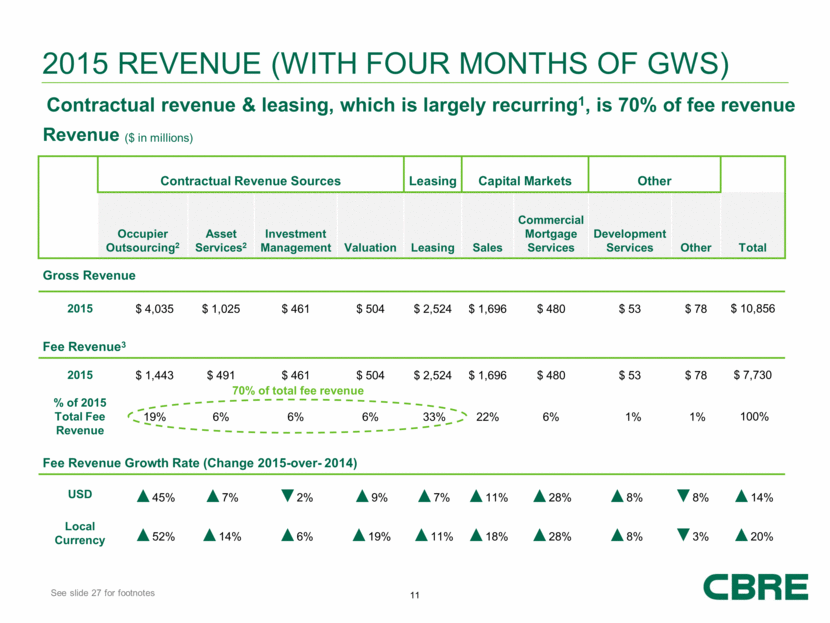Click the up triangle beside 45% USD
The image size is (830, 623).
click(141, 497)
